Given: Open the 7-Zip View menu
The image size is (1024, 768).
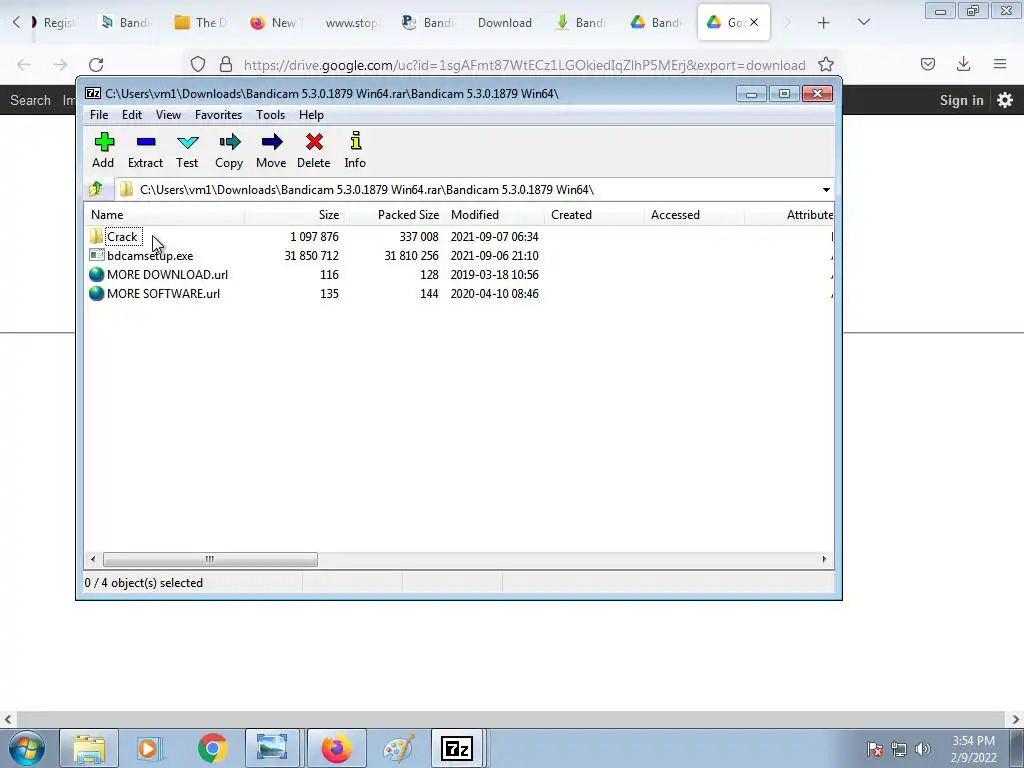Looking at the screenshot, I should [x=168, y=115].
